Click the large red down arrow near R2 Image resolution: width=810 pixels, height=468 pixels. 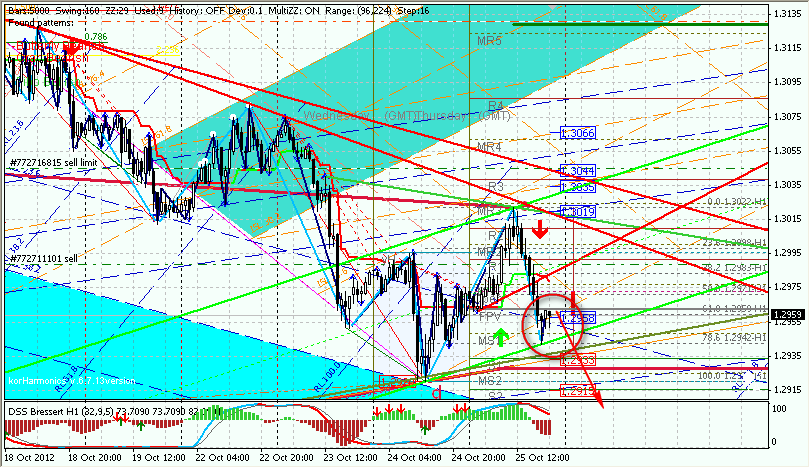540,229
